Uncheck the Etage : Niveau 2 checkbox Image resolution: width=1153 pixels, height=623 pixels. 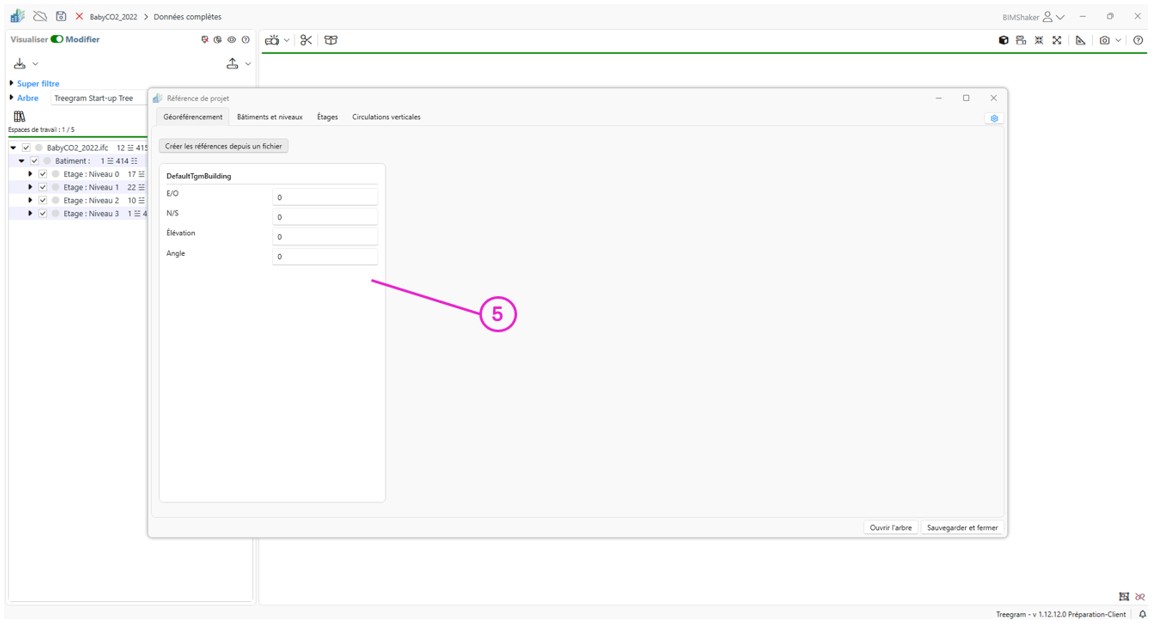[x=42, y=200]
